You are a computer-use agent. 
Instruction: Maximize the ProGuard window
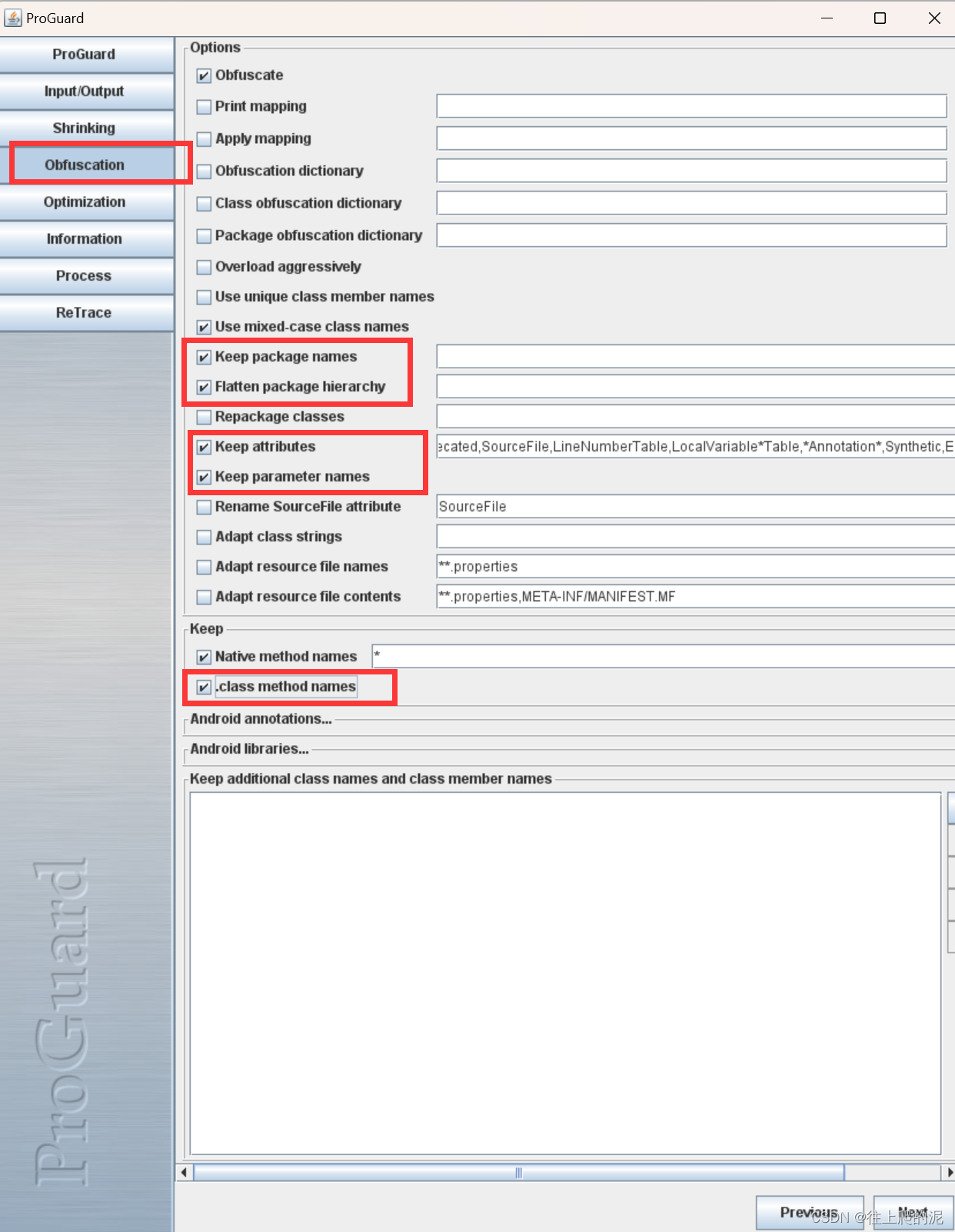click(880, 18)
